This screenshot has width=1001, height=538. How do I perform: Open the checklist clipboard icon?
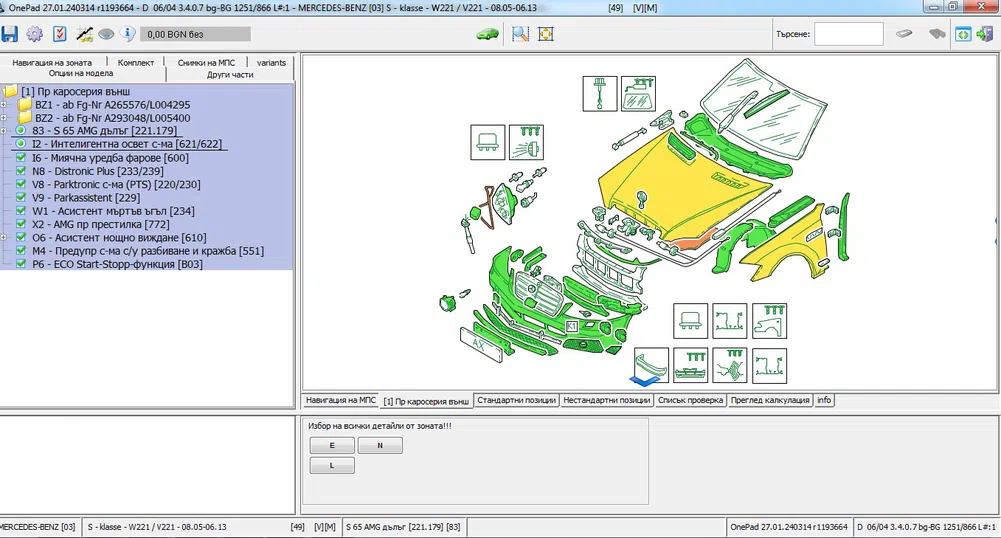[x=59, y=34]
